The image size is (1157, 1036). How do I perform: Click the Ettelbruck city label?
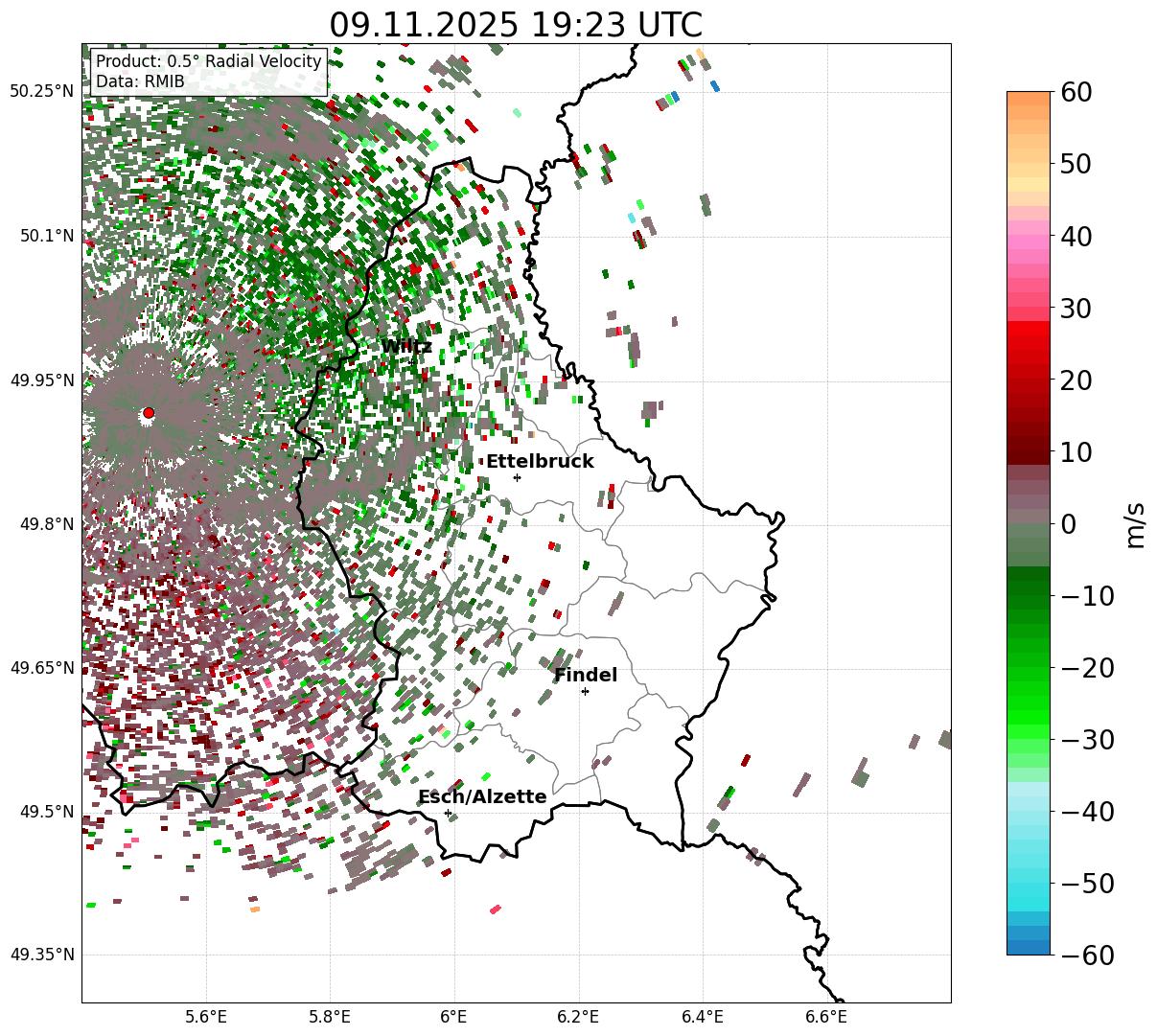click(540, 462)
